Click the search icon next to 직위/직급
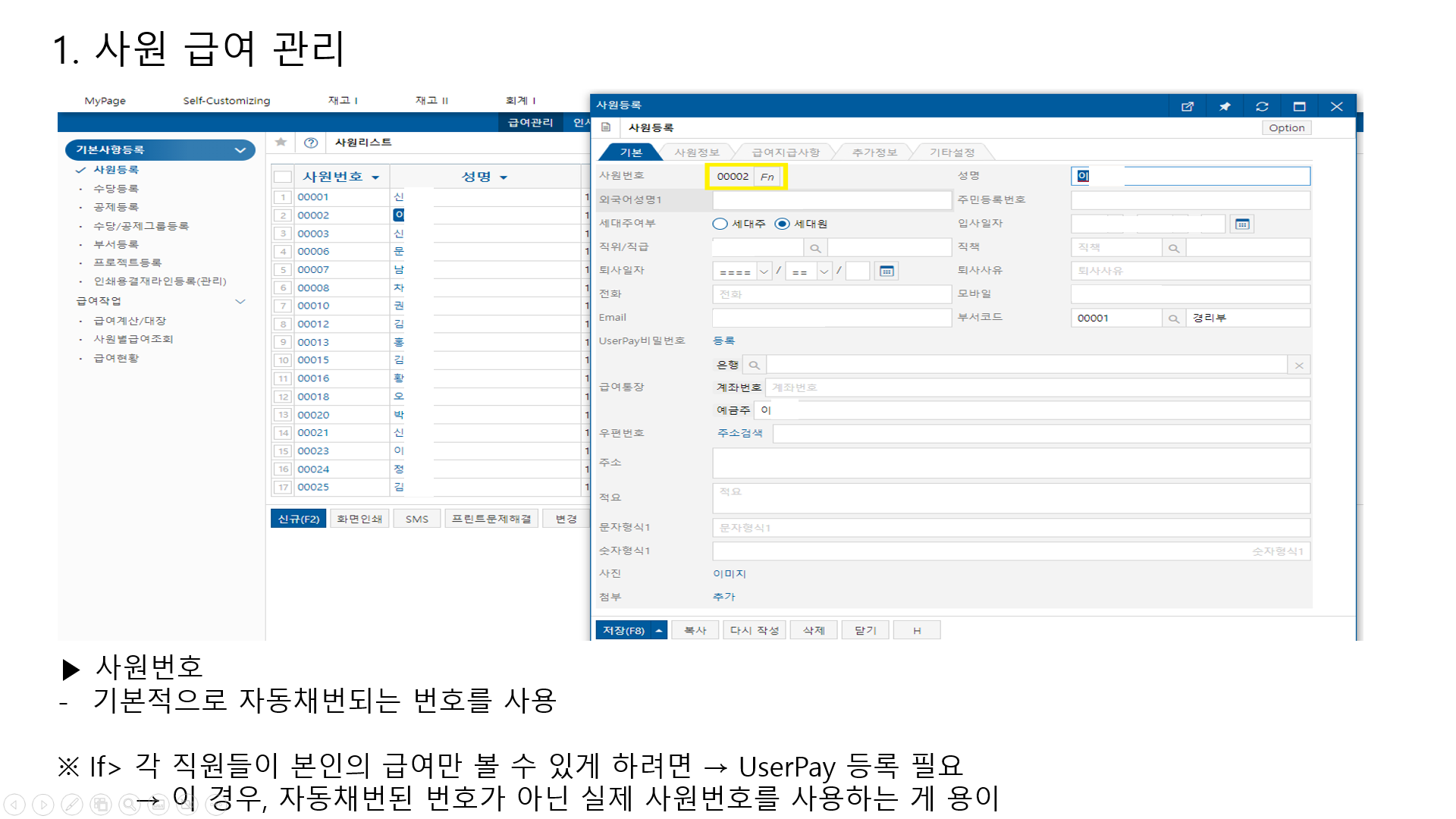The width and height of the screenshot is (1456, 819). tap(815, 248)
